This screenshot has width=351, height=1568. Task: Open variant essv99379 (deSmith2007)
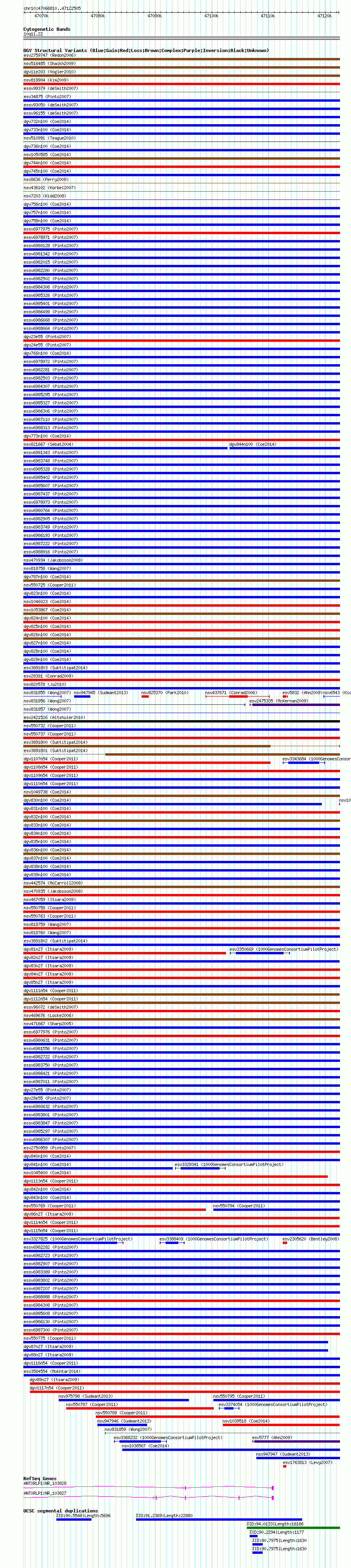tap(50, 88)
